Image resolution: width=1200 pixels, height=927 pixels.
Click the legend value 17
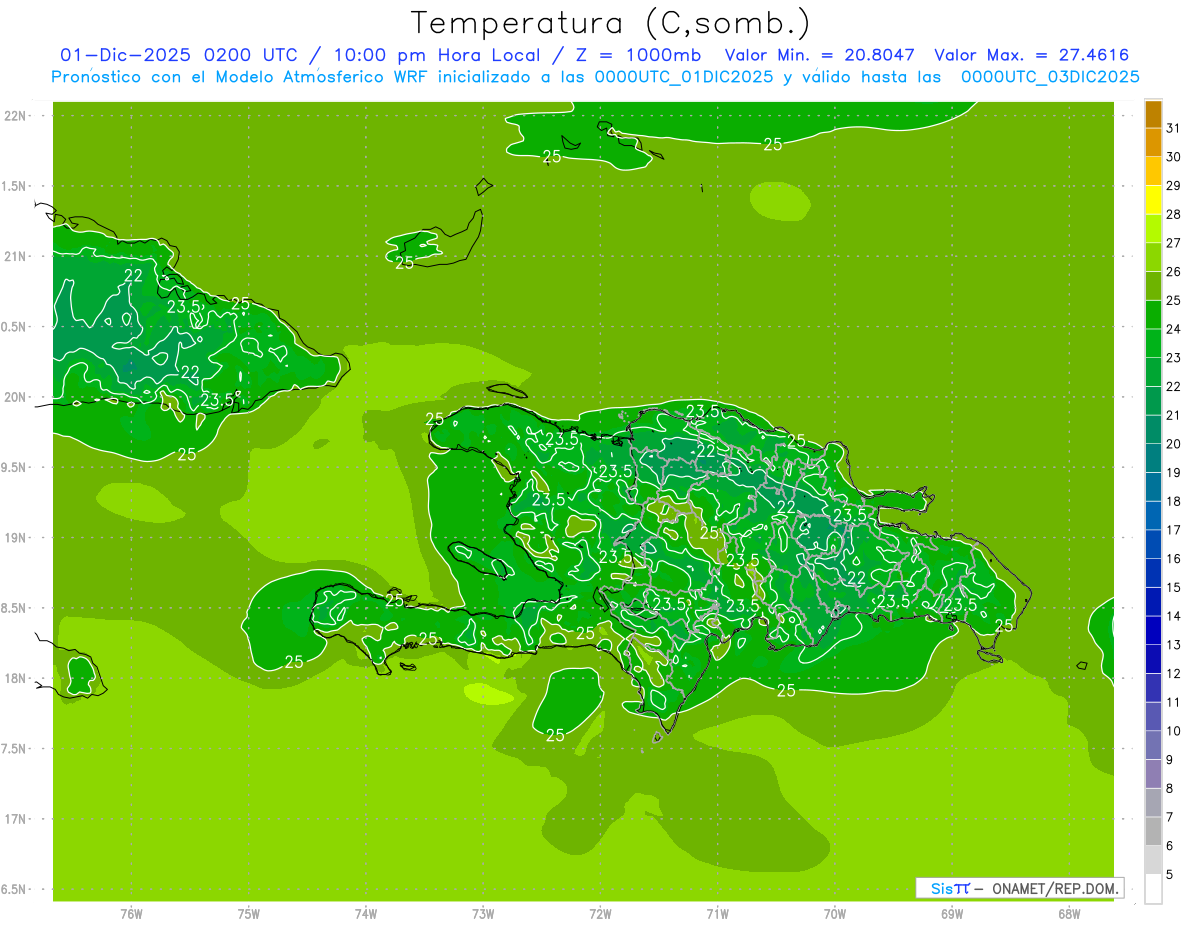point(1174,530)
